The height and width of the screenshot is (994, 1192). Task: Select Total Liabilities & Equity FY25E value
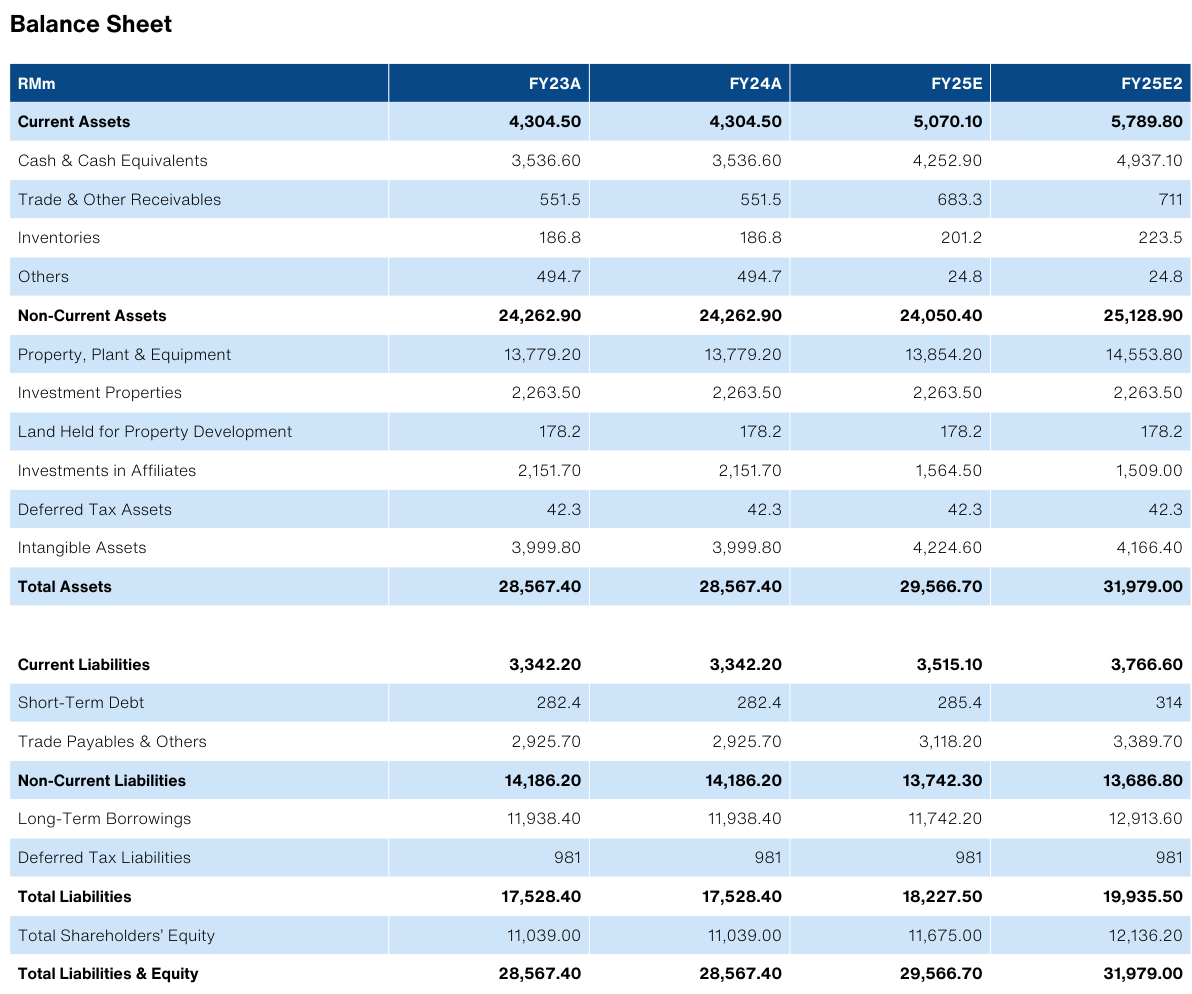click(x=940, y=974)
